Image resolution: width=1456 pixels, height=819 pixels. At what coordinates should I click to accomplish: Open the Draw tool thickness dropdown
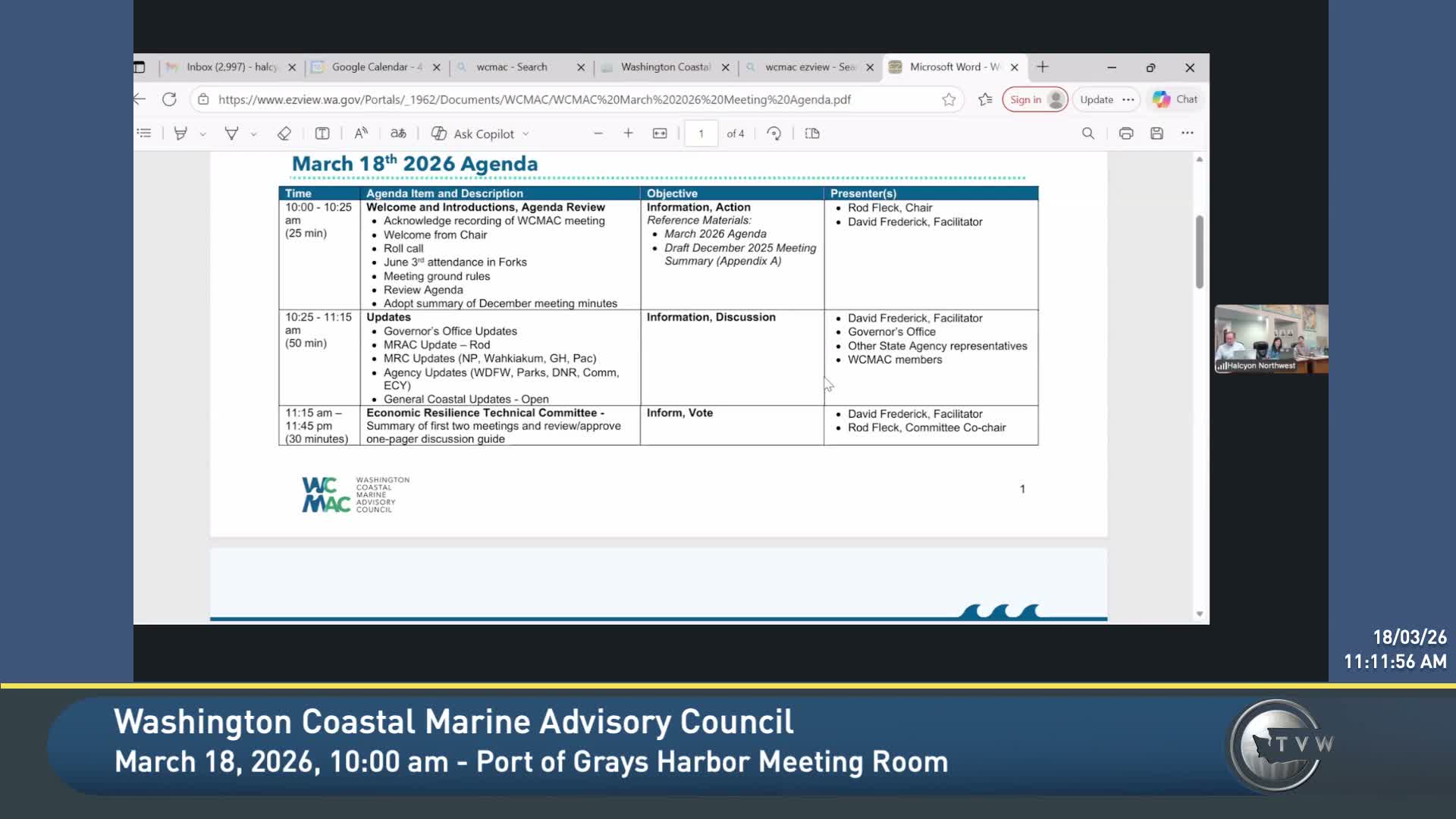pyautogui.click(x=253, y=133)
